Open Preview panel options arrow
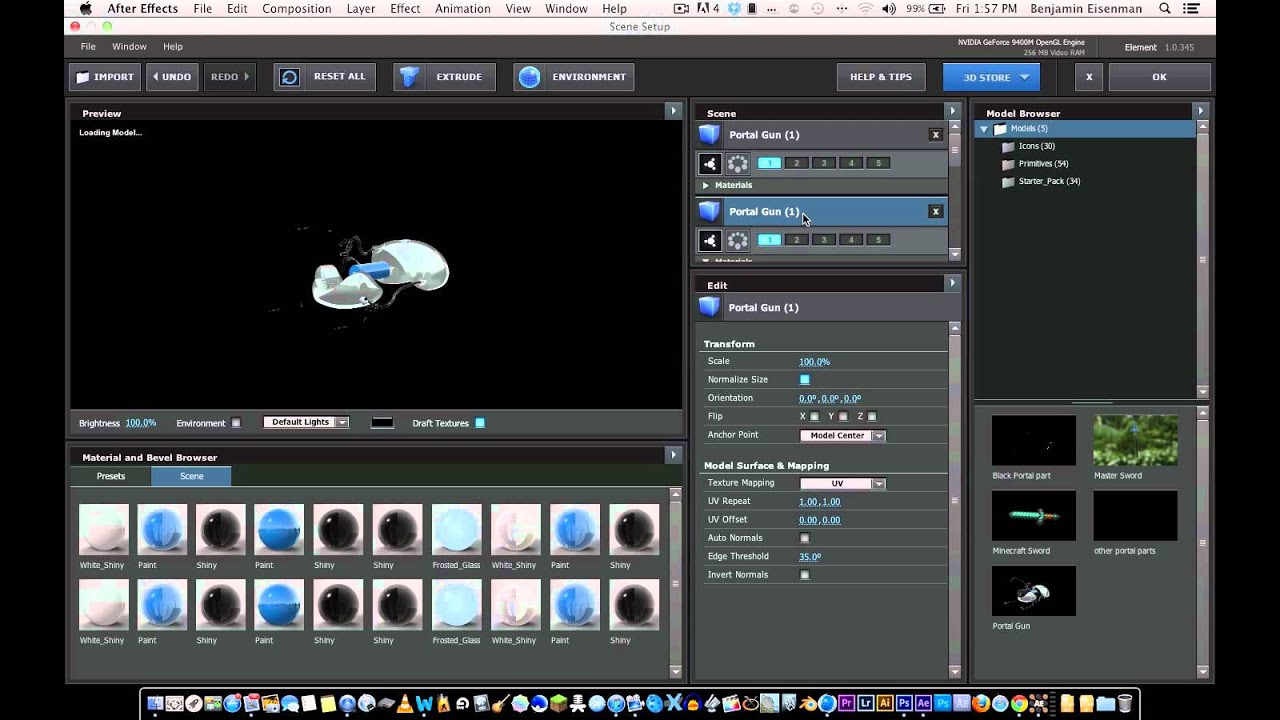 coord(673,111)
